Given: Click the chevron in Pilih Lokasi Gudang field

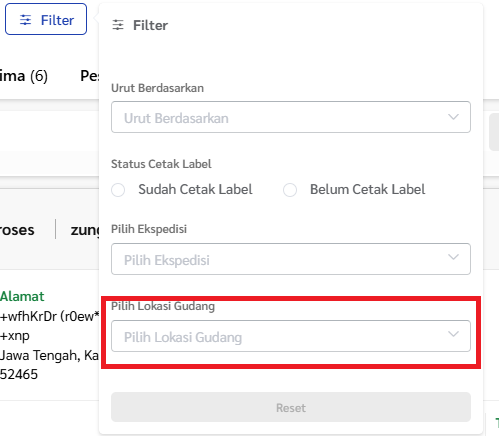Looking at the screenshot, I should [453, 334].
